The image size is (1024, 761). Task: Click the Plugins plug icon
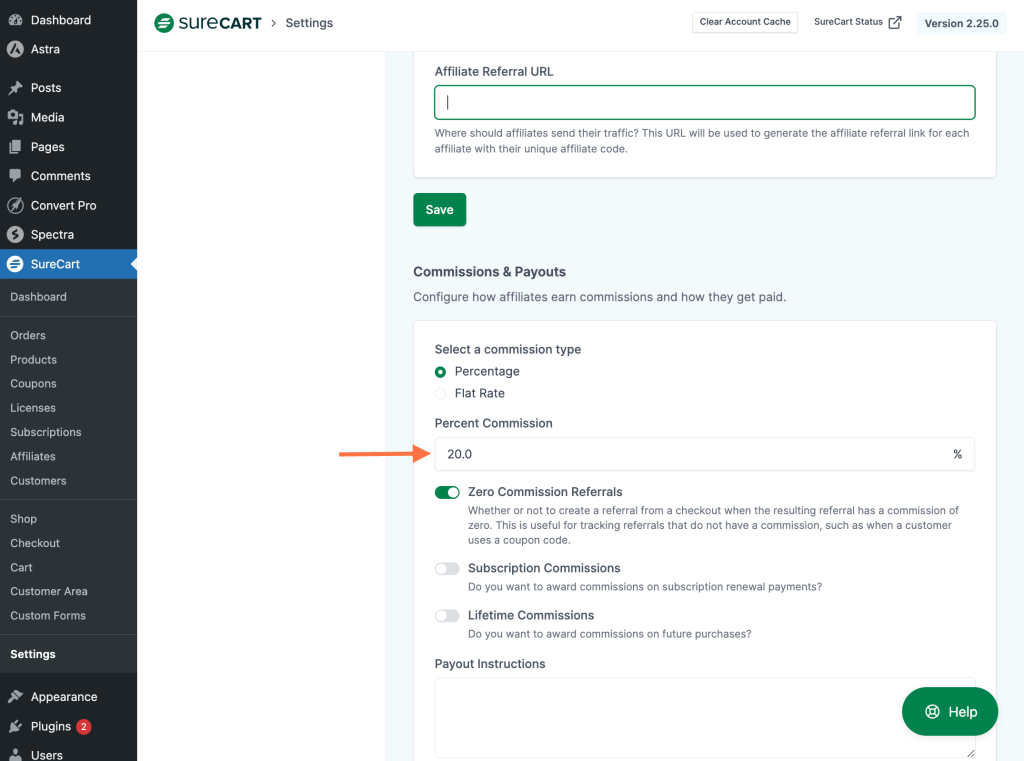click(15, 726)
